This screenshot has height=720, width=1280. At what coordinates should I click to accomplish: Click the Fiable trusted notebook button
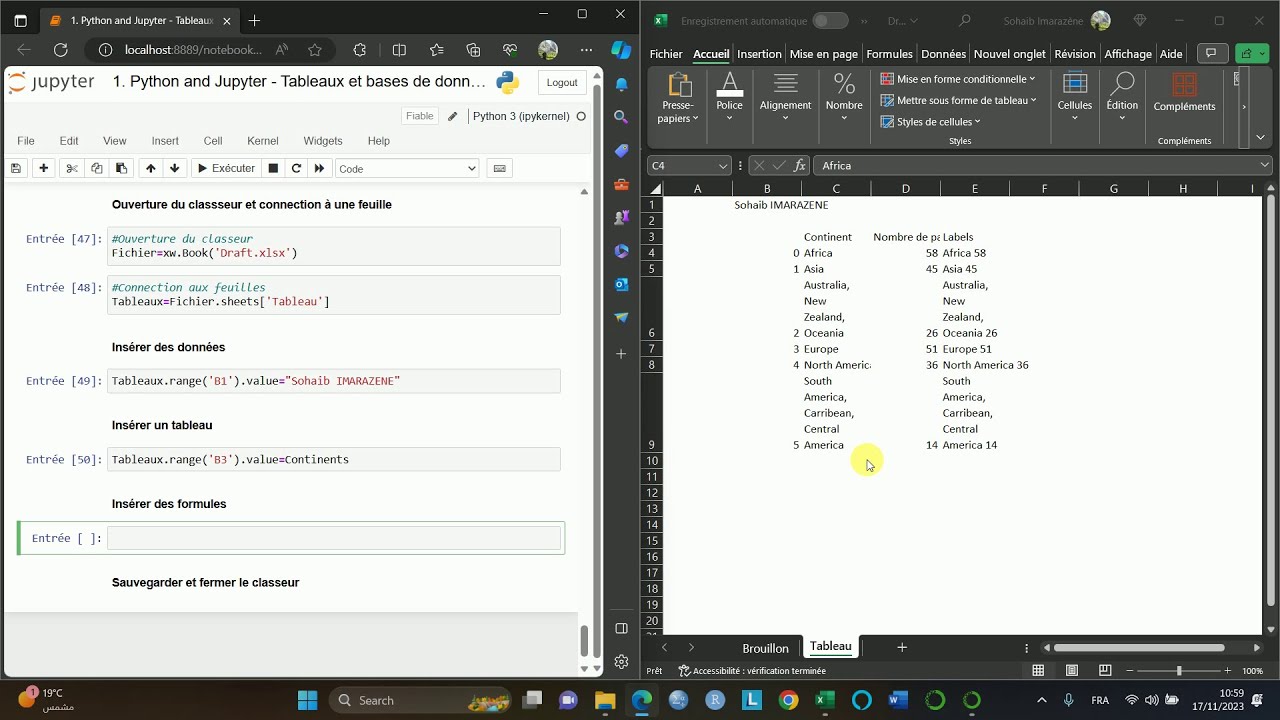[x=420, y=116]
